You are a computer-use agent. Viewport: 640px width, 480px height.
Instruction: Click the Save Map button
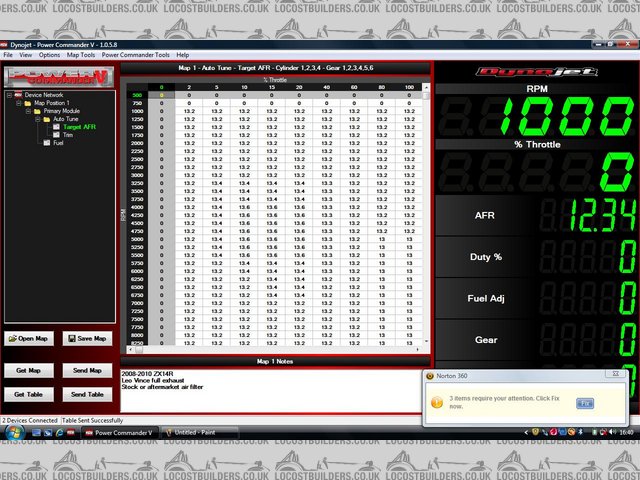click(87, 338)
